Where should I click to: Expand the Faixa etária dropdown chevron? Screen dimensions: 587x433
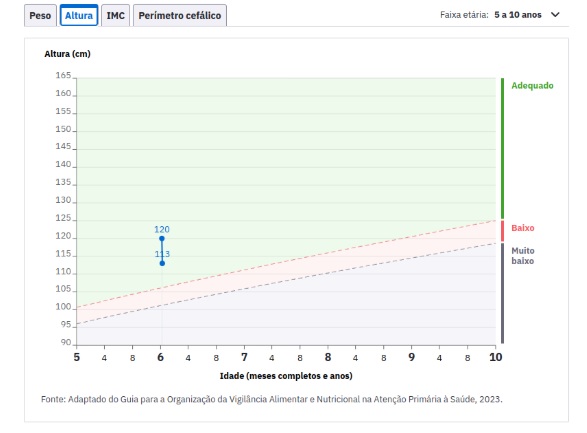(555, 15)
